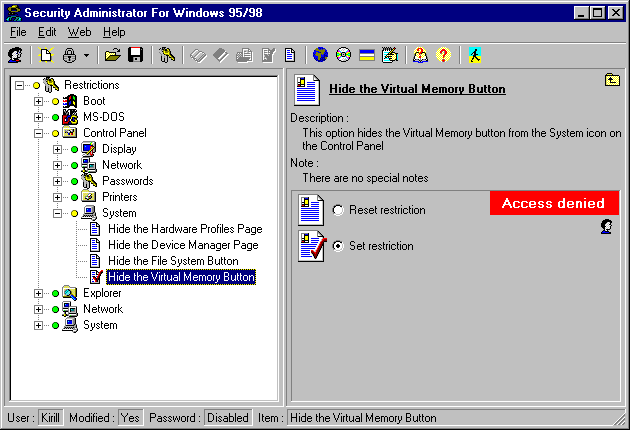Image resolution: width=630 pixels, height=430 pixels.
Task: Select Hide the File System Button item
Action: point(173,261)
